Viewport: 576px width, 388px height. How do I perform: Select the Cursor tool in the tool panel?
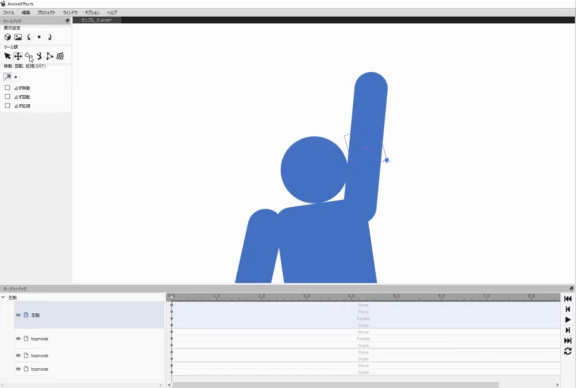click(x=7, y=56)
